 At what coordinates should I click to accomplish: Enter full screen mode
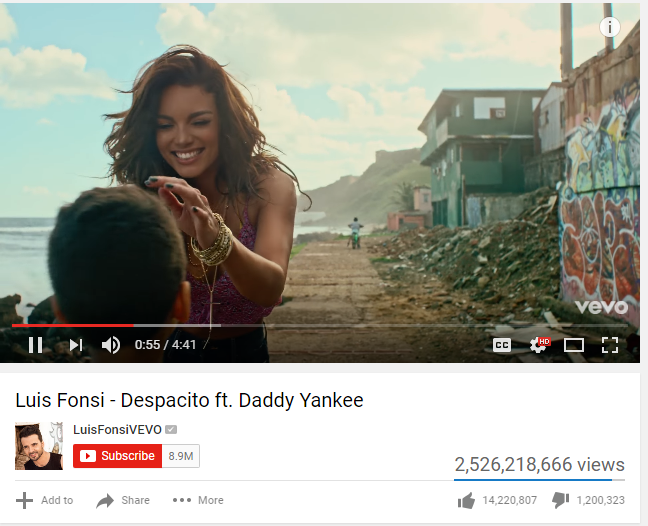[x=610, y=345]
